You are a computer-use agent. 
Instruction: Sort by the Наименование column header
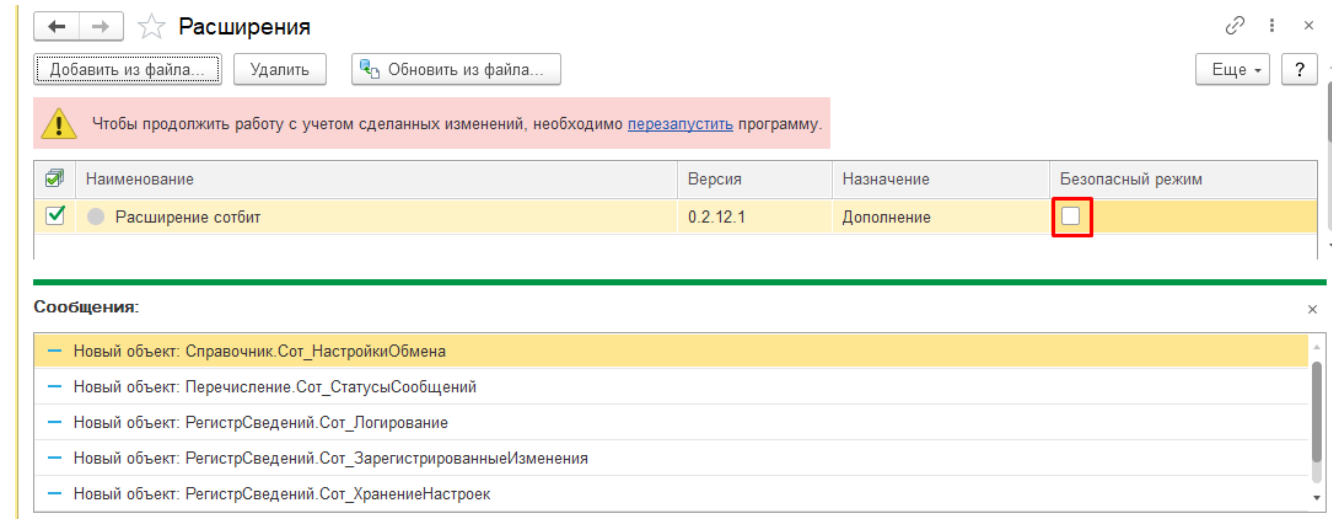pos(377,179)
